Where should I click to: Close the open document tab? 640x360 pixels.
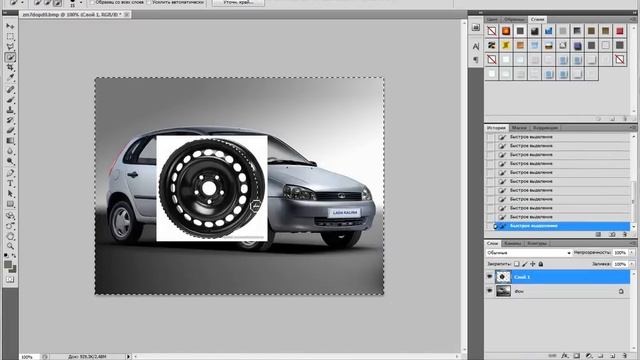(127, 14)
